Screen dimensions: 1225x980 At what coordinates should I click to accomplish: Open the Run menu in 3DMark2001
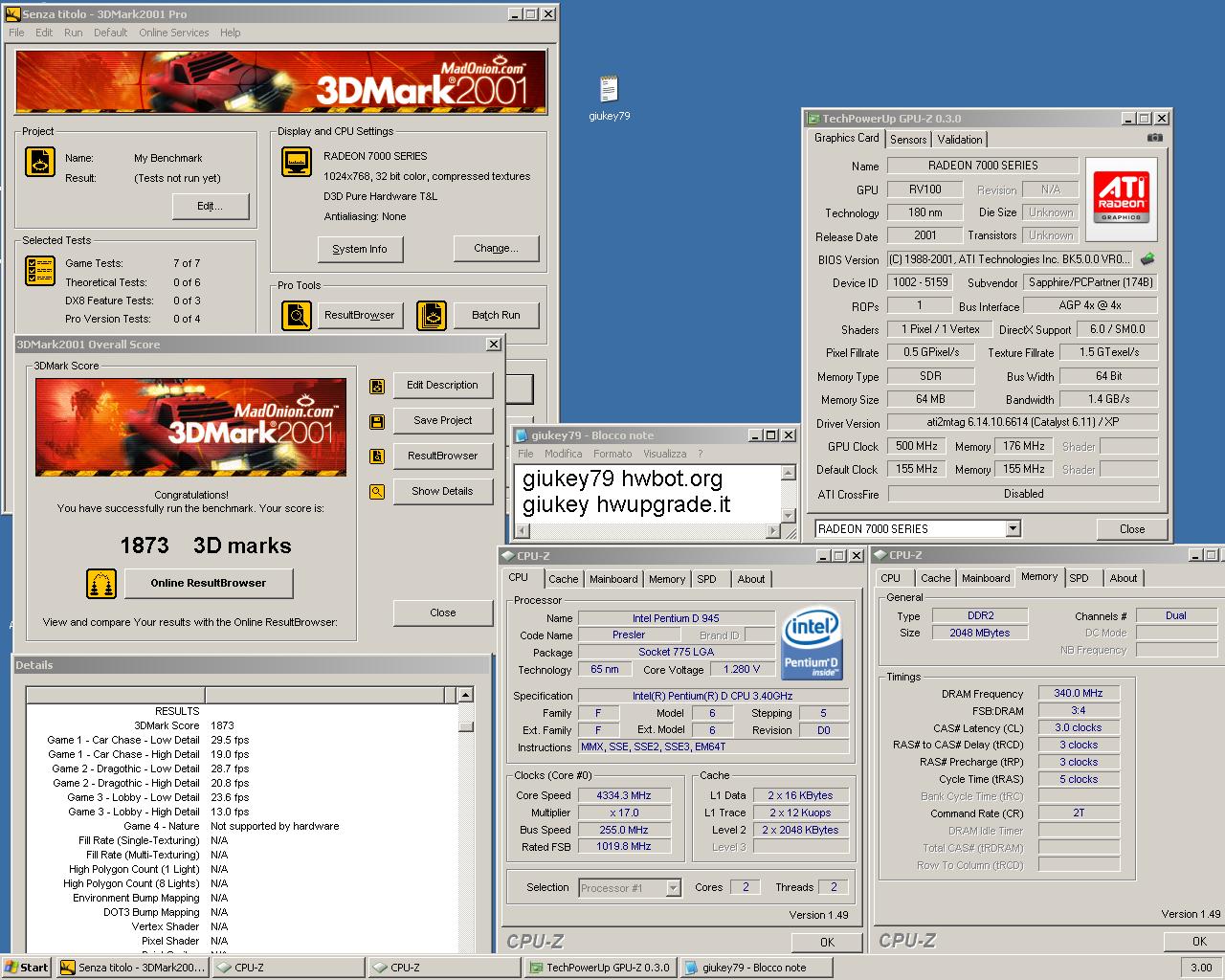73,33
